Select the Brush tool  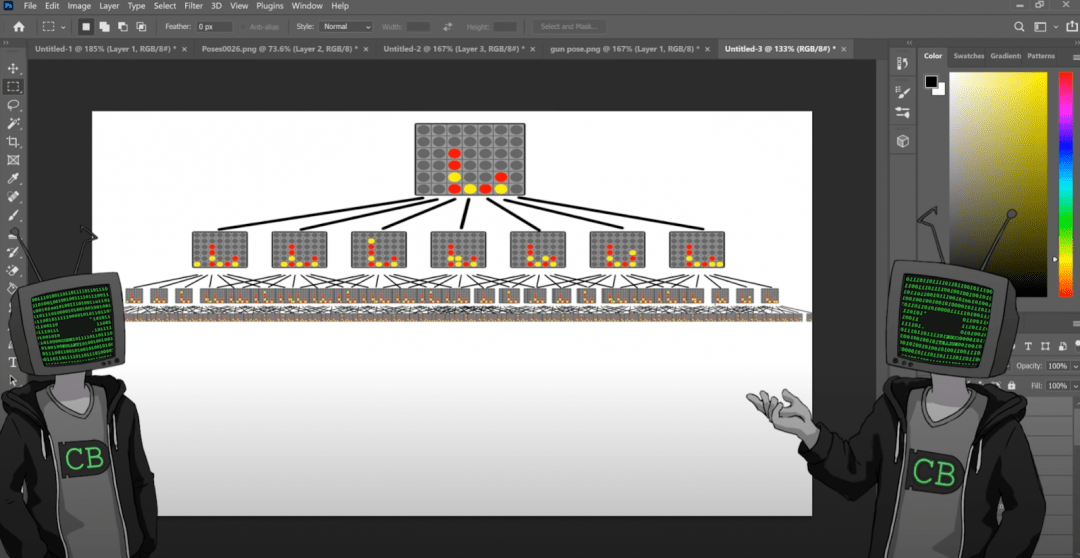pos(14,215)
